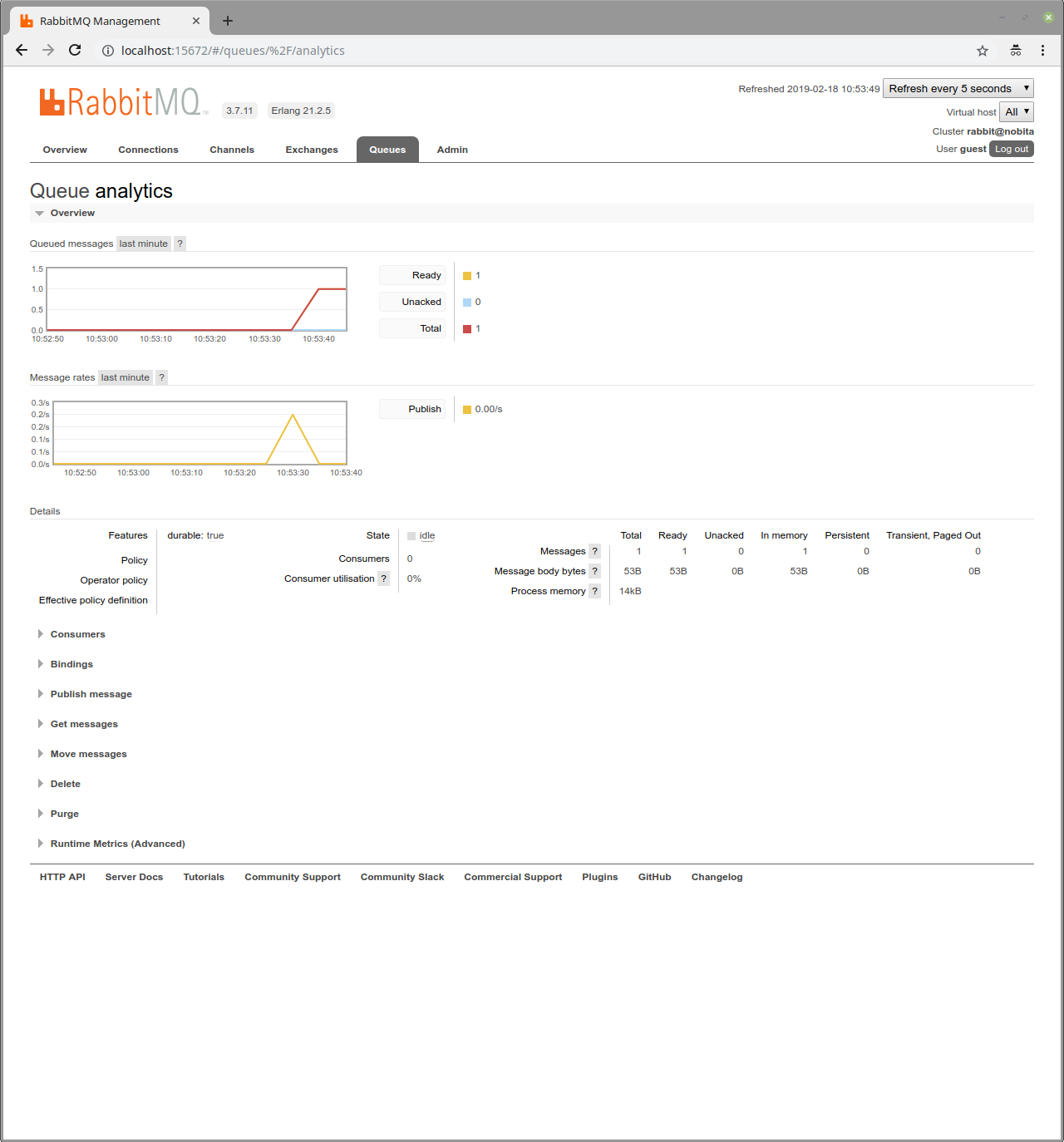
Task: Expand Runtime Metrics (Advanced) section
Action: [x=111, y=844]
